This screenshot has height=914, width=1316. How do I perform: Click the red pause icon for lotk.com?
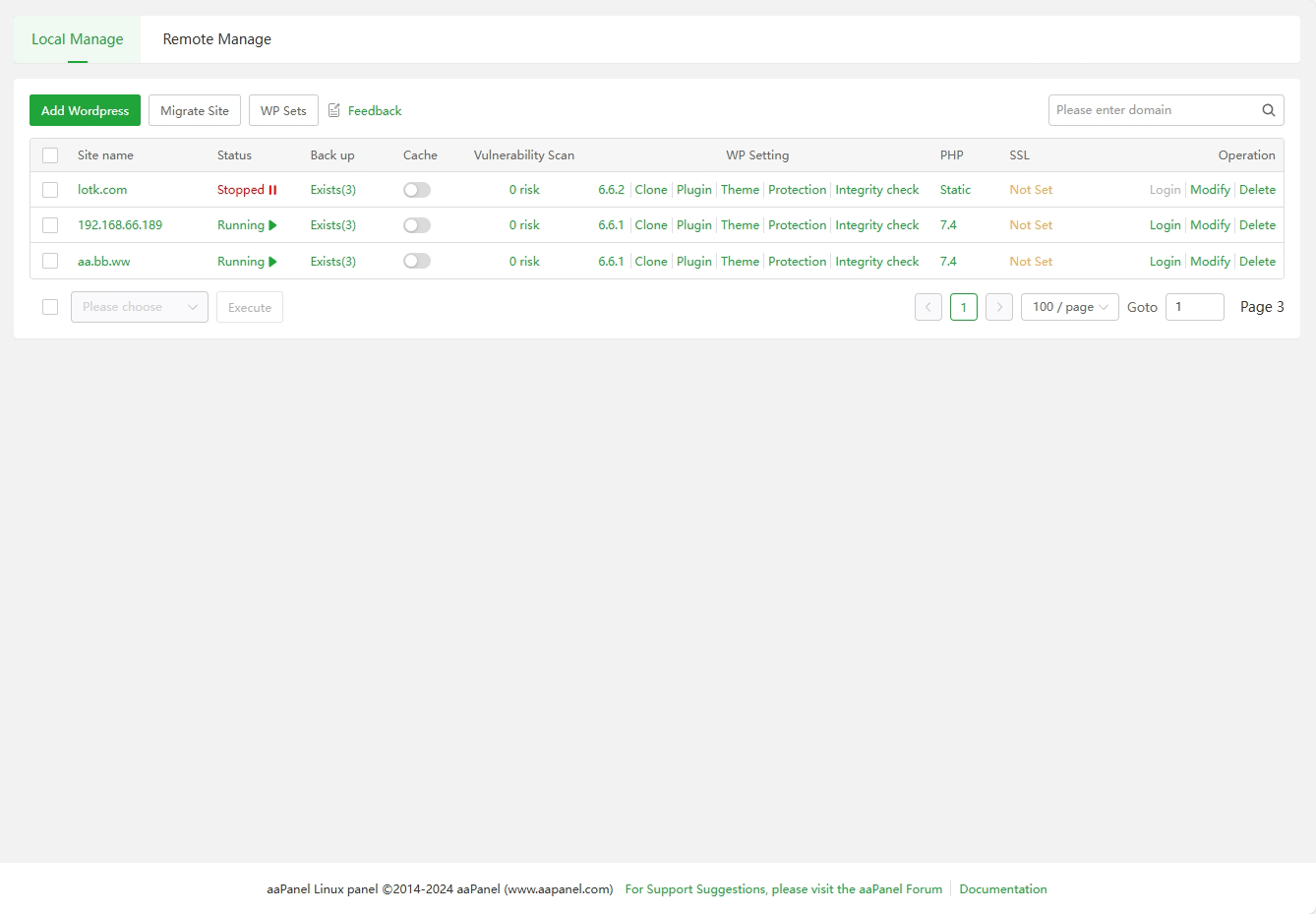click(x=272, y=190)
